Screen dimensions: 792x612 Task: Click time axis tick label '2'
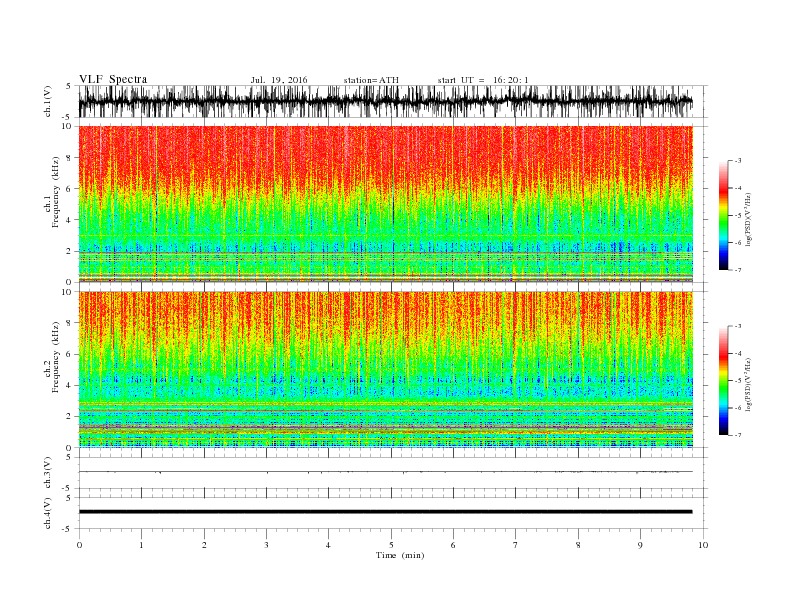tap(204, 545)
